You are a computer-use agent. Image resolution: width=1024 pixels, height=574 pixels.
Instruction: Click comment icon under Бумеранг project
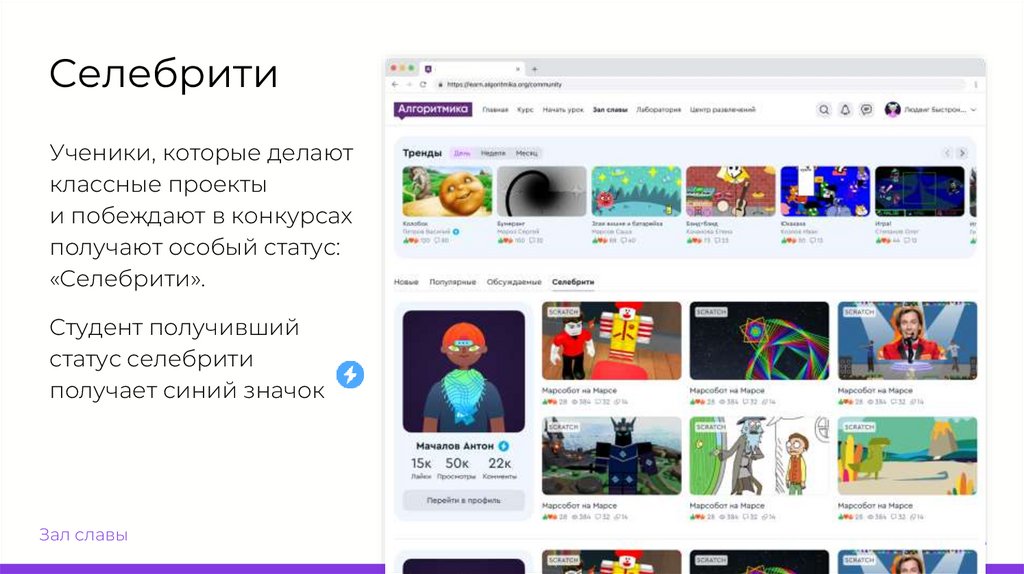pos(530,240)
